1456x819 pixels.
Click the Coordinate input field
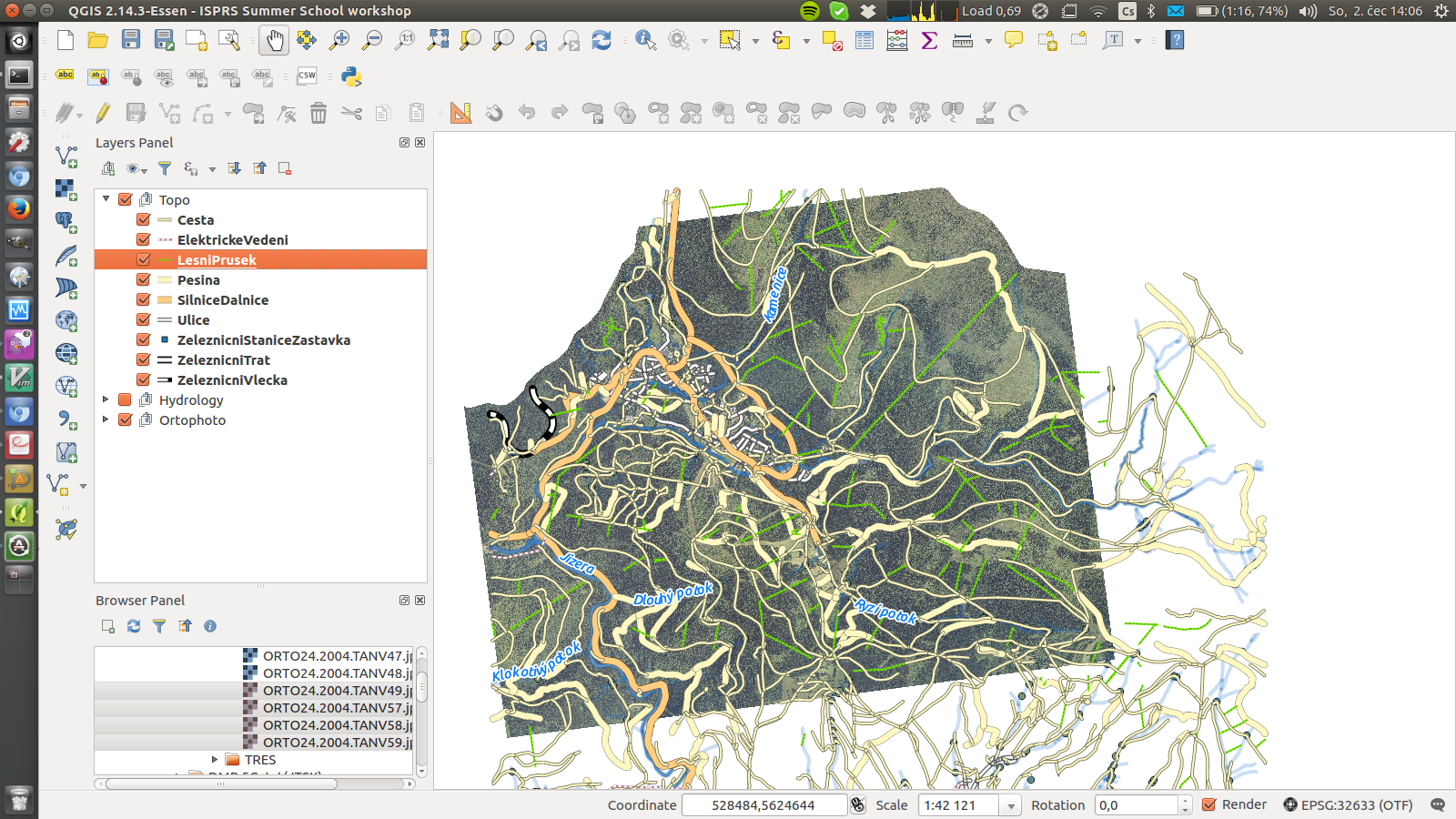763,805
